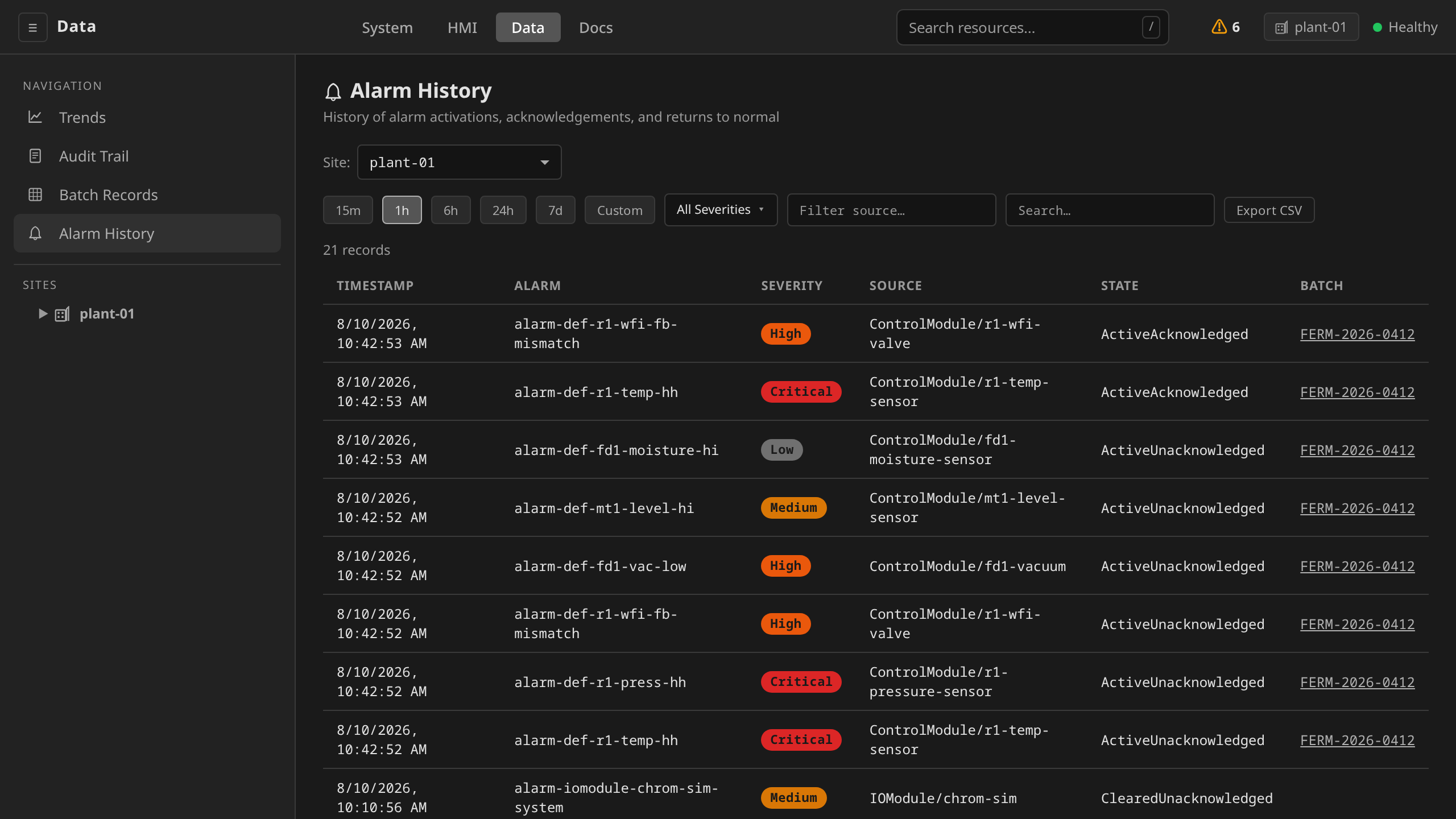
Task: Click the green Healthy status dot
Action: [x=1377, y=27]
